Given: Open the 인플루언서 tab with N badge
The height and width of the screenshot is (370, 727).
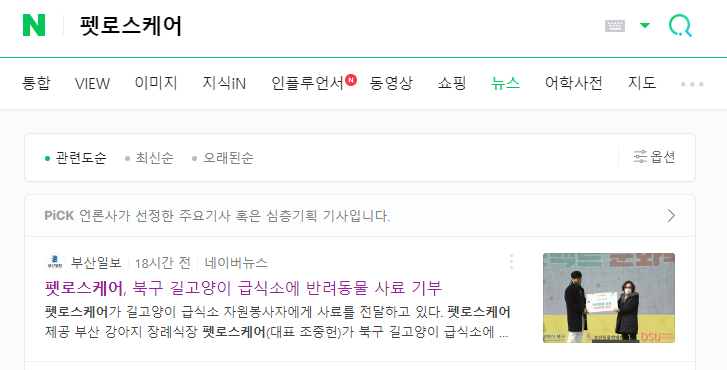Looking at the screenshot, I should coord(313,83).
